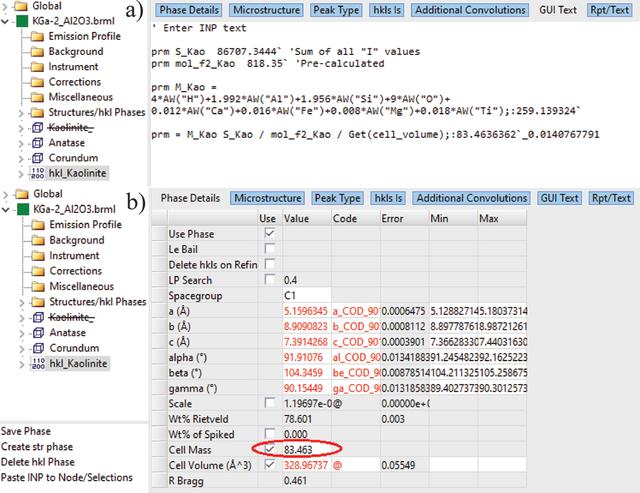
Task: Click the 'prm S_Kao 86707.3444' line
Action: [286, 52]
